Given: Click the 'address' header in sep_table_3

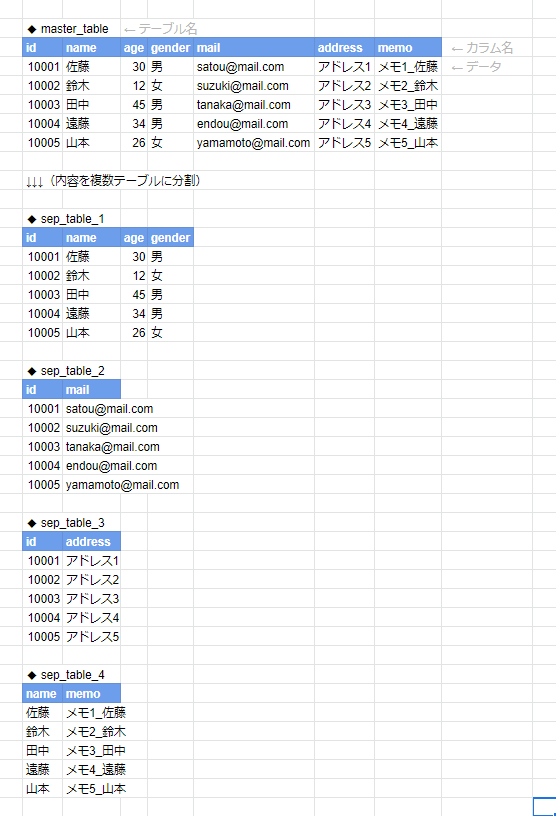Looking at the screenshot, I should (92, 542).
